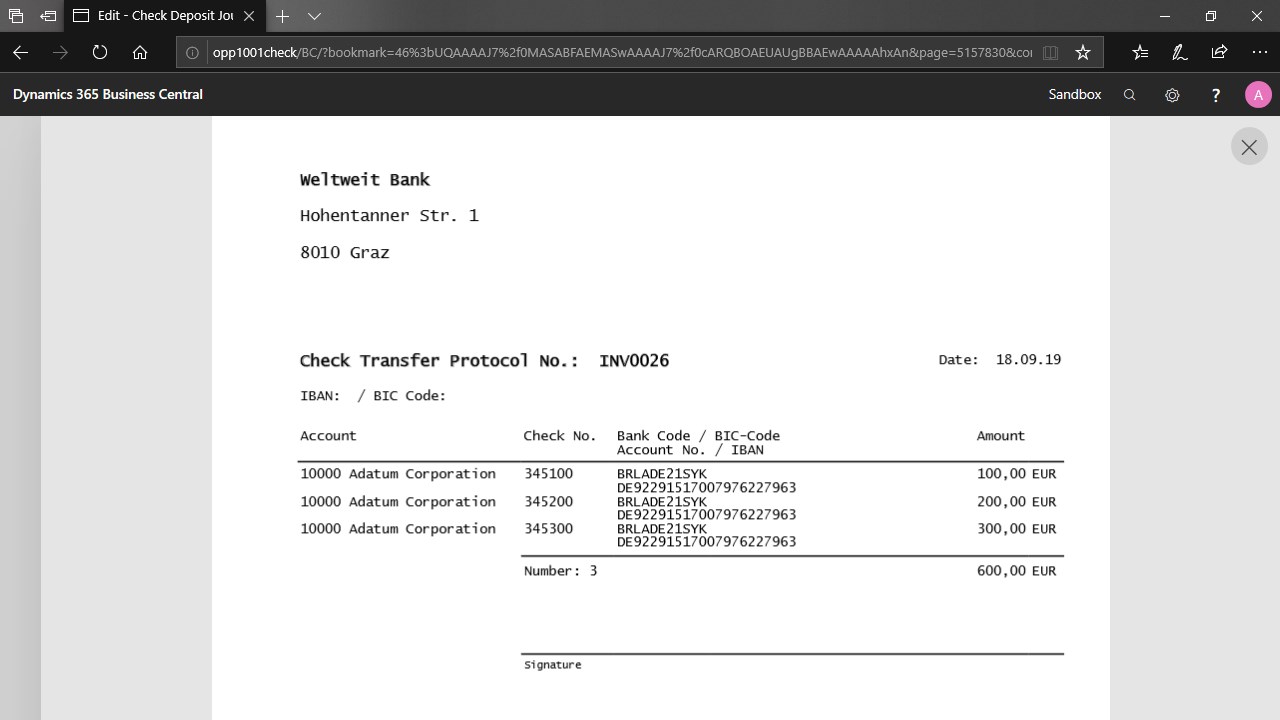Restore down the browser window

[x=1211, y=16]
